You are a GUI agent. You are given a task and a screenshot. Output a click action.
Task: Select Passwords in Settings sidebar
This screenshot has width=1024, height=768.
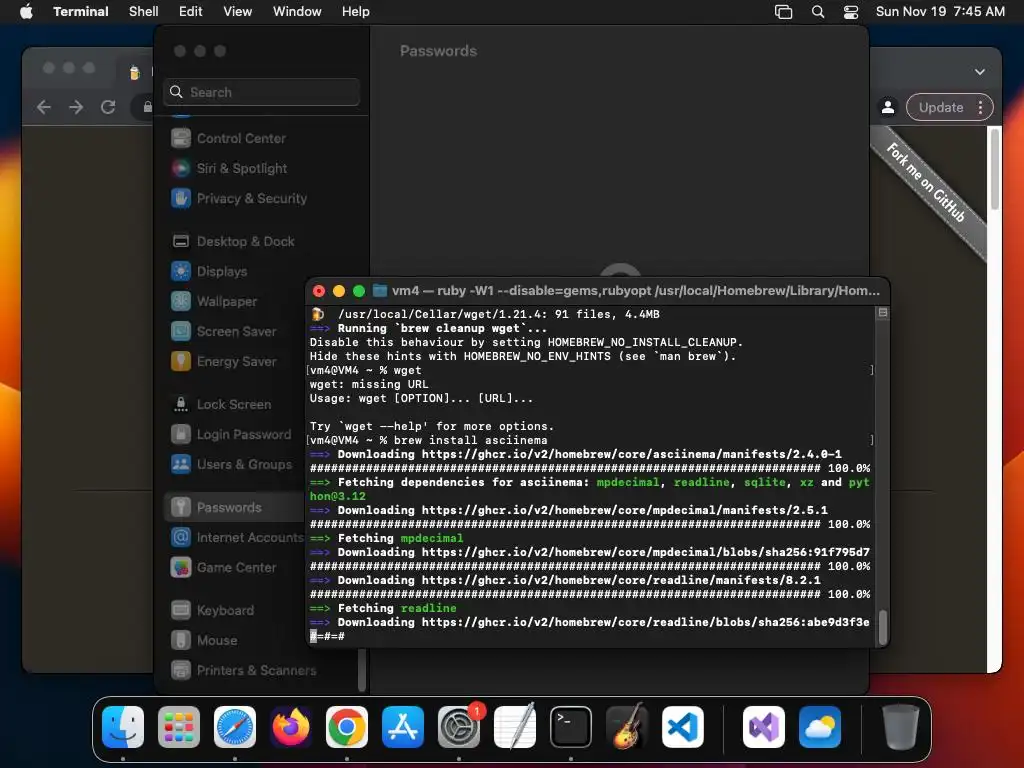click(x=235, y=507)
